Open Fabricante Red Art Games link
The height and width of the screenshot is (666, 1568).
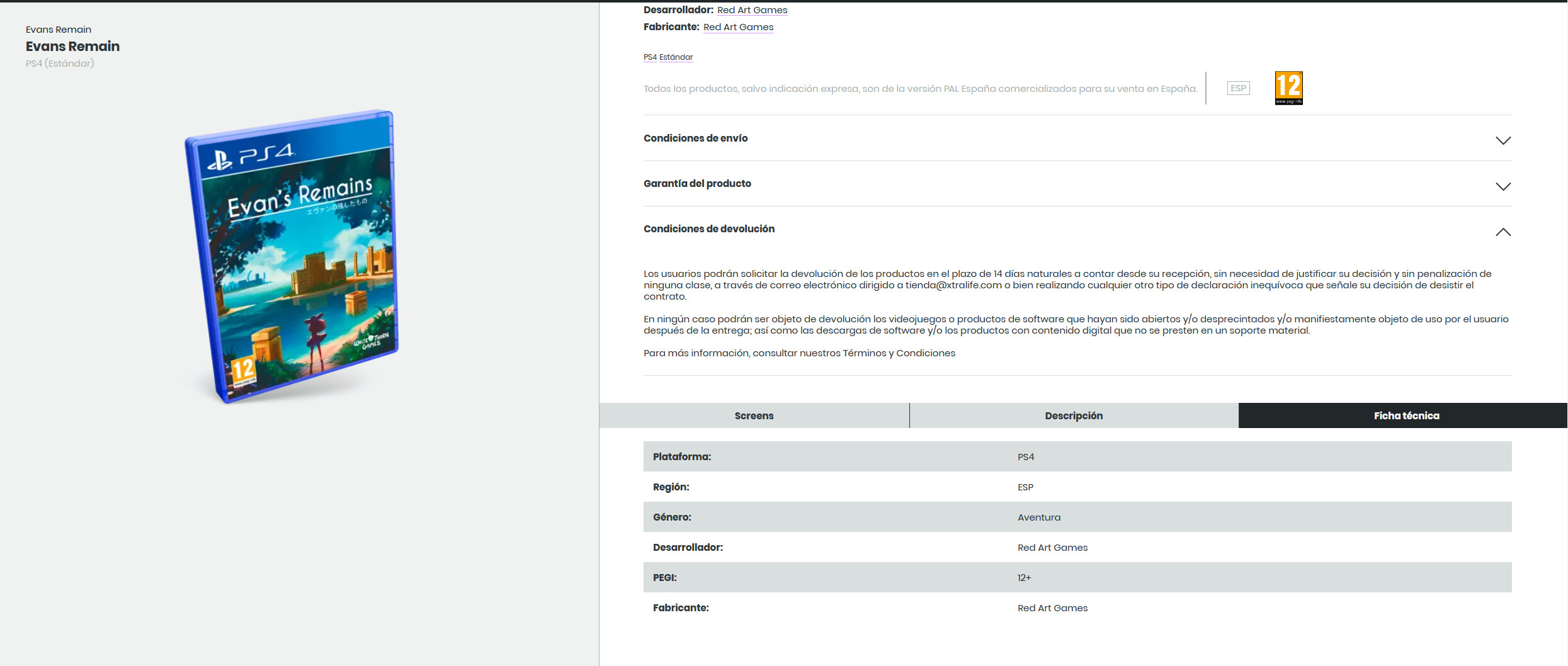click(x=738, y=27)
